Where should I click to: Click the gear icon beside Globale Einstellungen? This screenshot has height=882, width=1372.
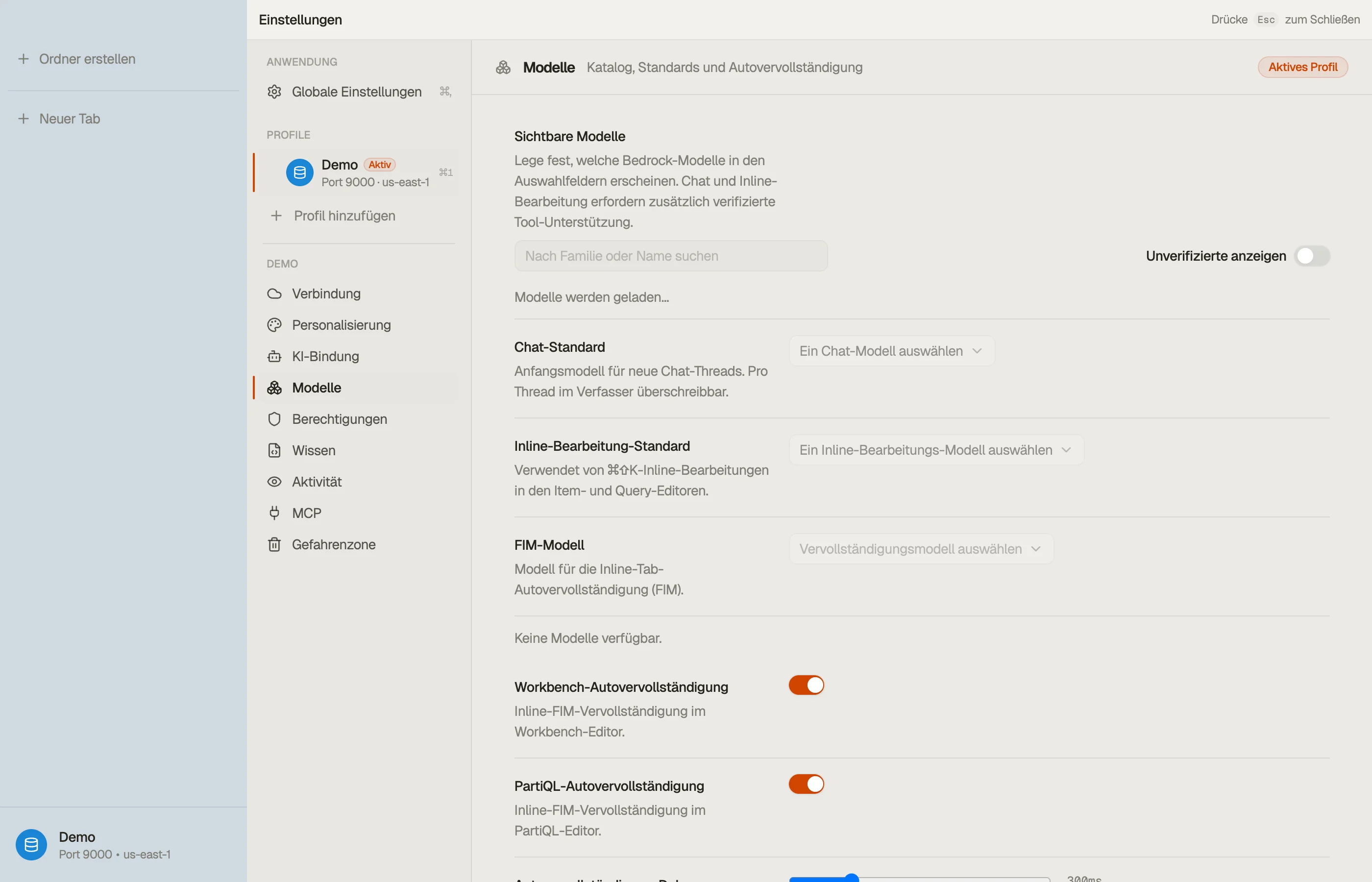(274, 92)
